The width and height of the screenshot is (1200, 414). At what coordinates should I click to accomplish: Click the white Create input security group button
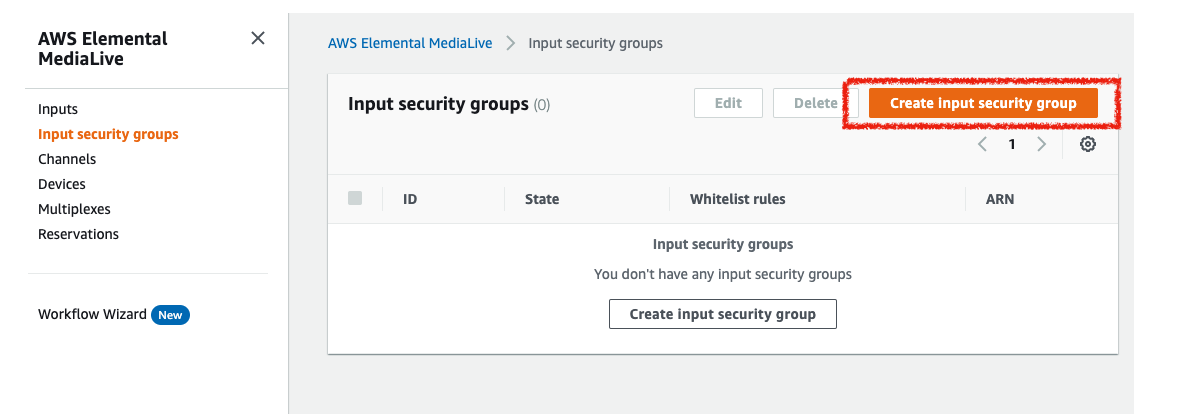tap(723, 314)
